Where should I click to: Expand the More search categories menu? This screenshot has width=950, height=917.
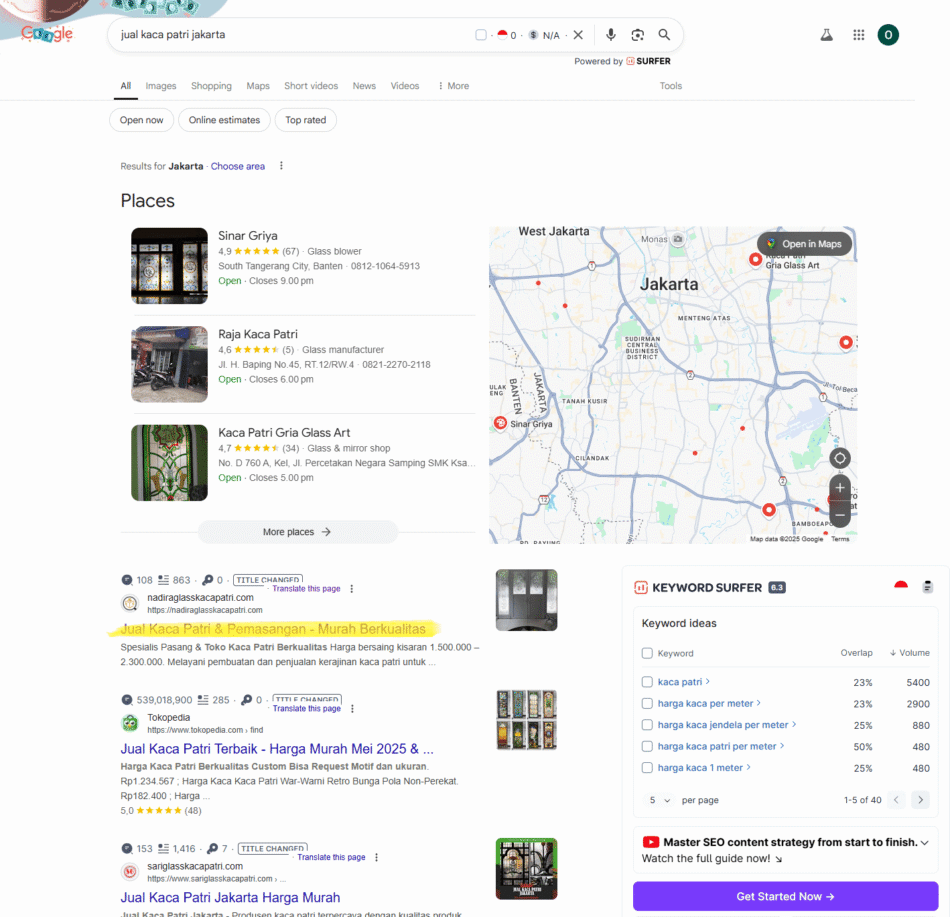(453, 86)
